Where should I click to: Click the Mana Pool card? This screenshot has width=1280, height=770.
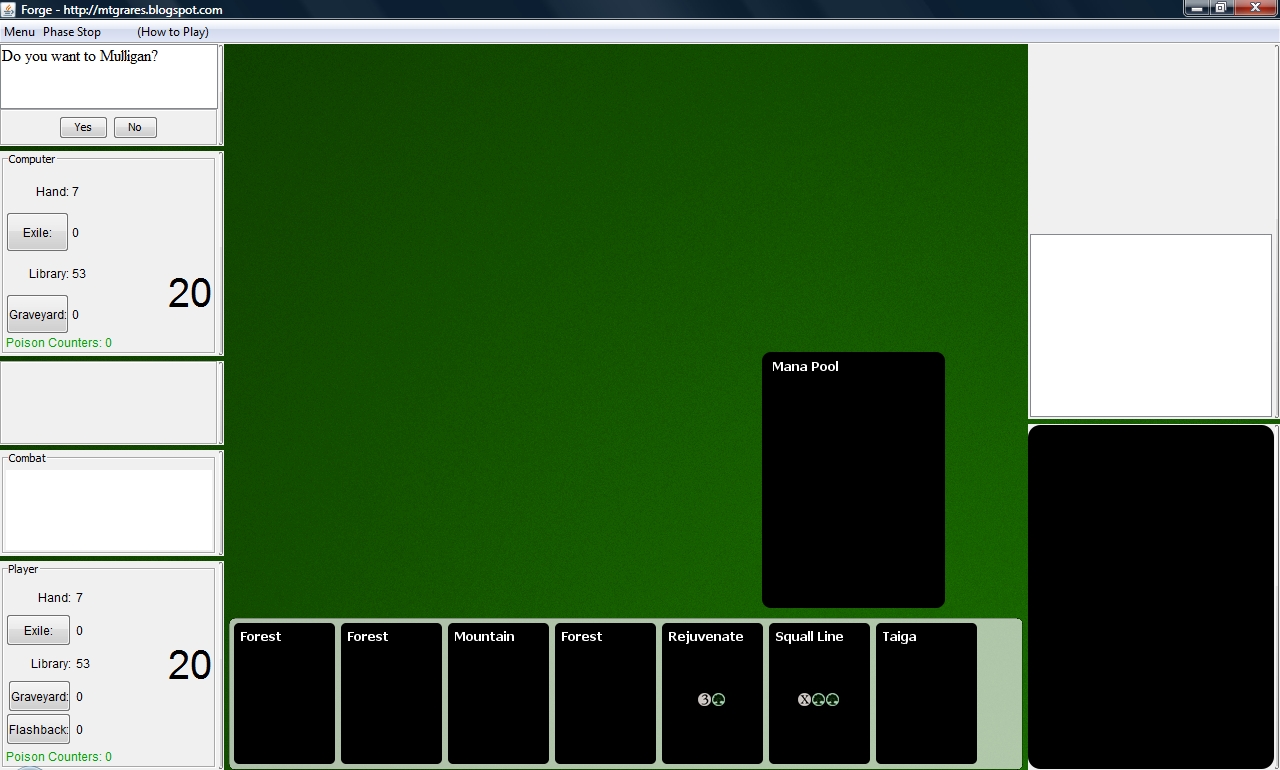tap(853, 479)
